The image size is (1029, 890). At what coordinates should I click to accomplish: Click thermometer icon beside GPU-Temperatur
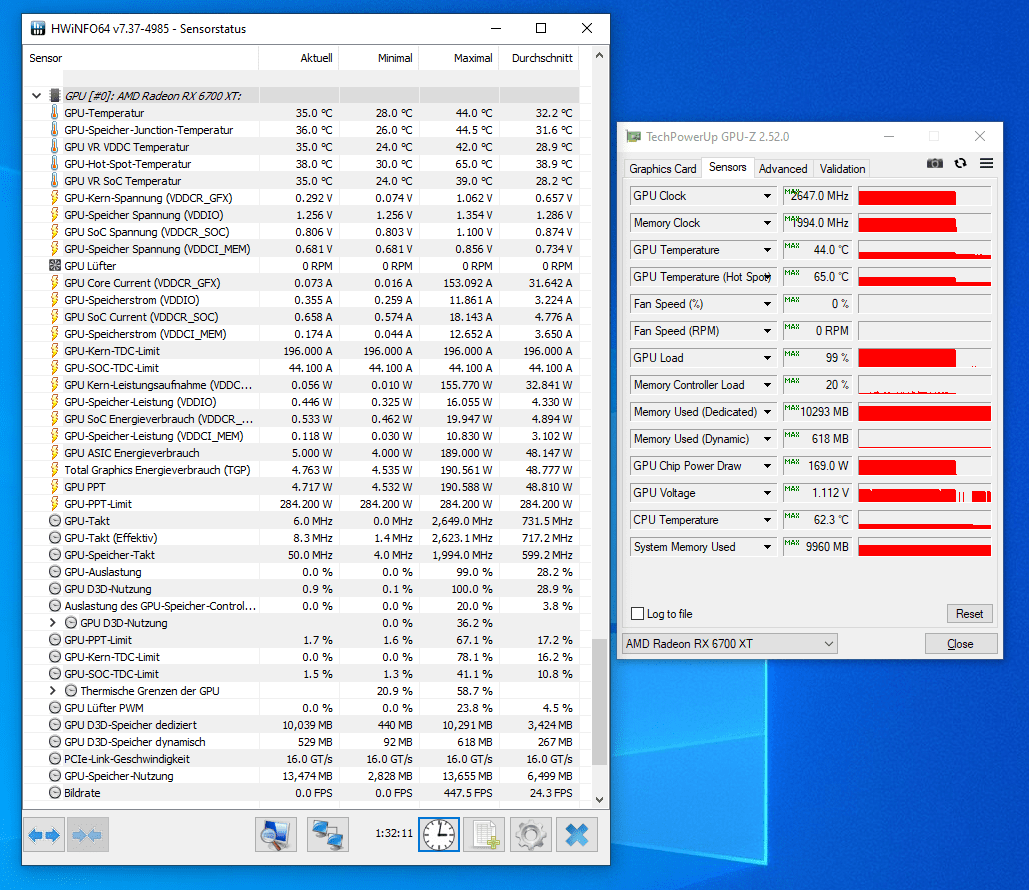click(x=54, y=112)
